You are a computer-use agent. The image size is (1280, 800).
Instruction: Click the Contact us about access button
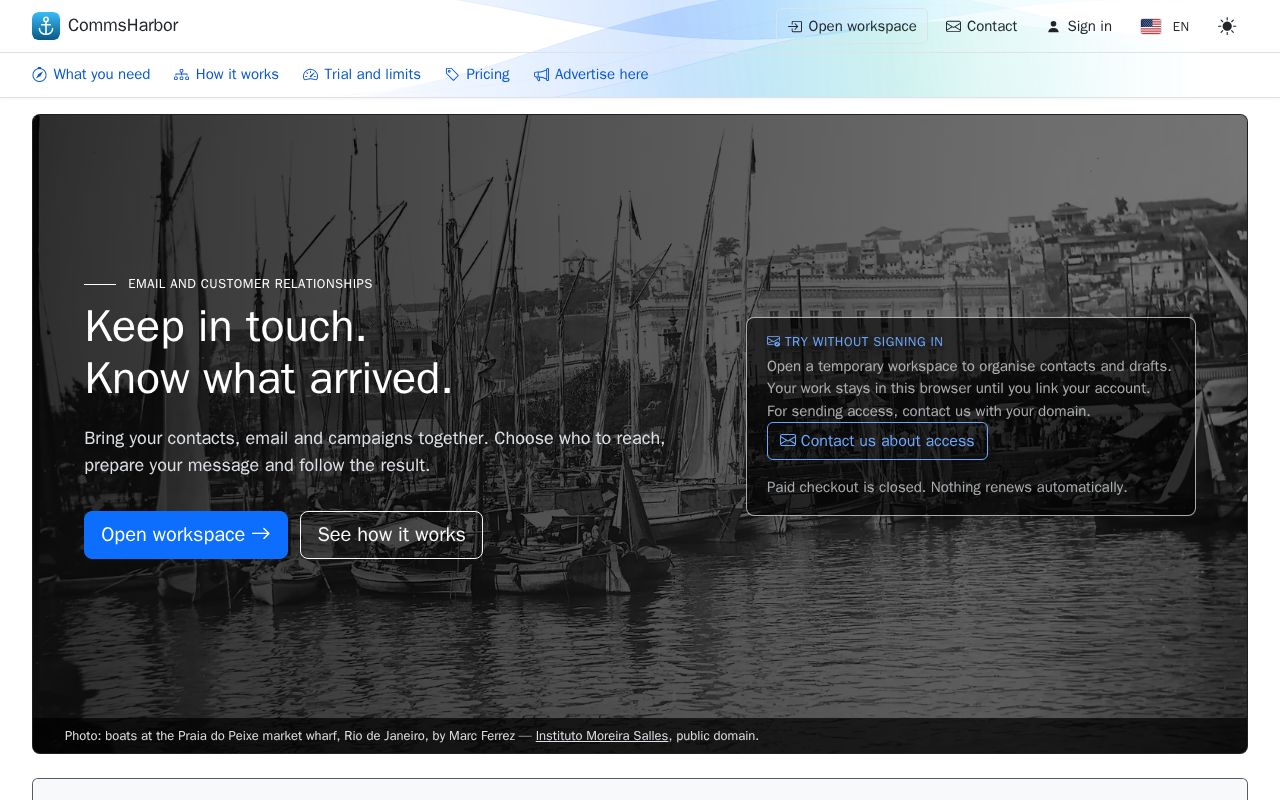[877, 441]
